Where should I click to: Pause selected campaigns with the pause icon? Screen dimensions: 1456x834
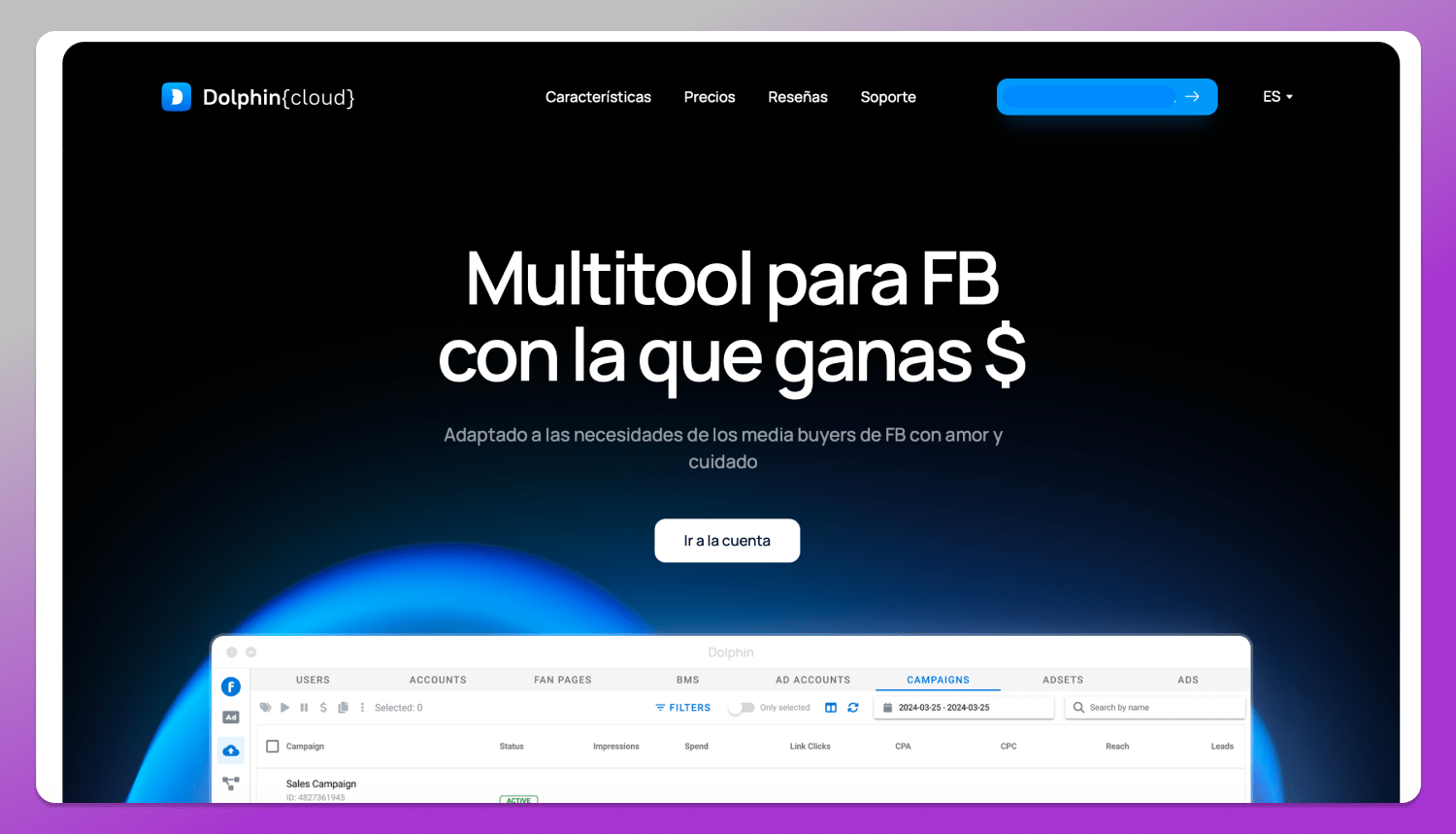[x=304, y=708]
